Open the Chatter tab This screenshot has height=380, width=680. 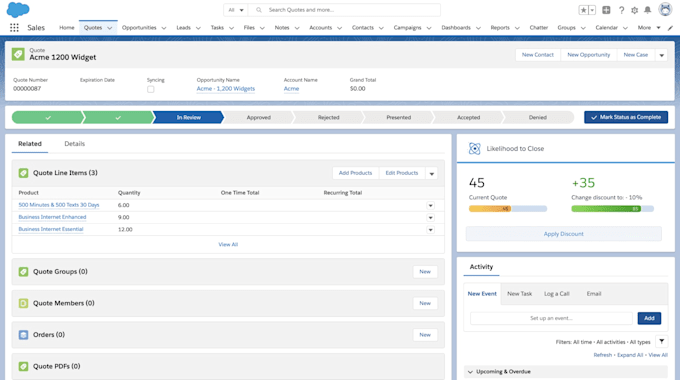[x=539, y=28]
